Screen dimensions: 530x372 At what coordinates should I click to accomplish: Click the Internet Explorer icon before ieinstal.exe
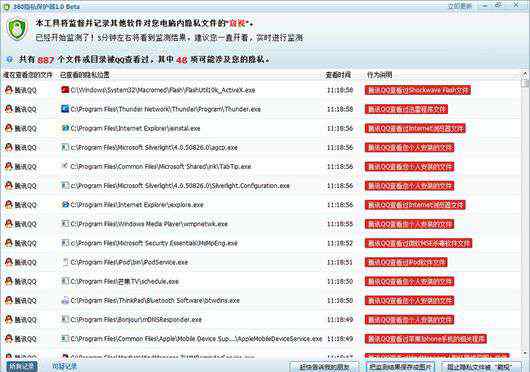coord(65,128)
